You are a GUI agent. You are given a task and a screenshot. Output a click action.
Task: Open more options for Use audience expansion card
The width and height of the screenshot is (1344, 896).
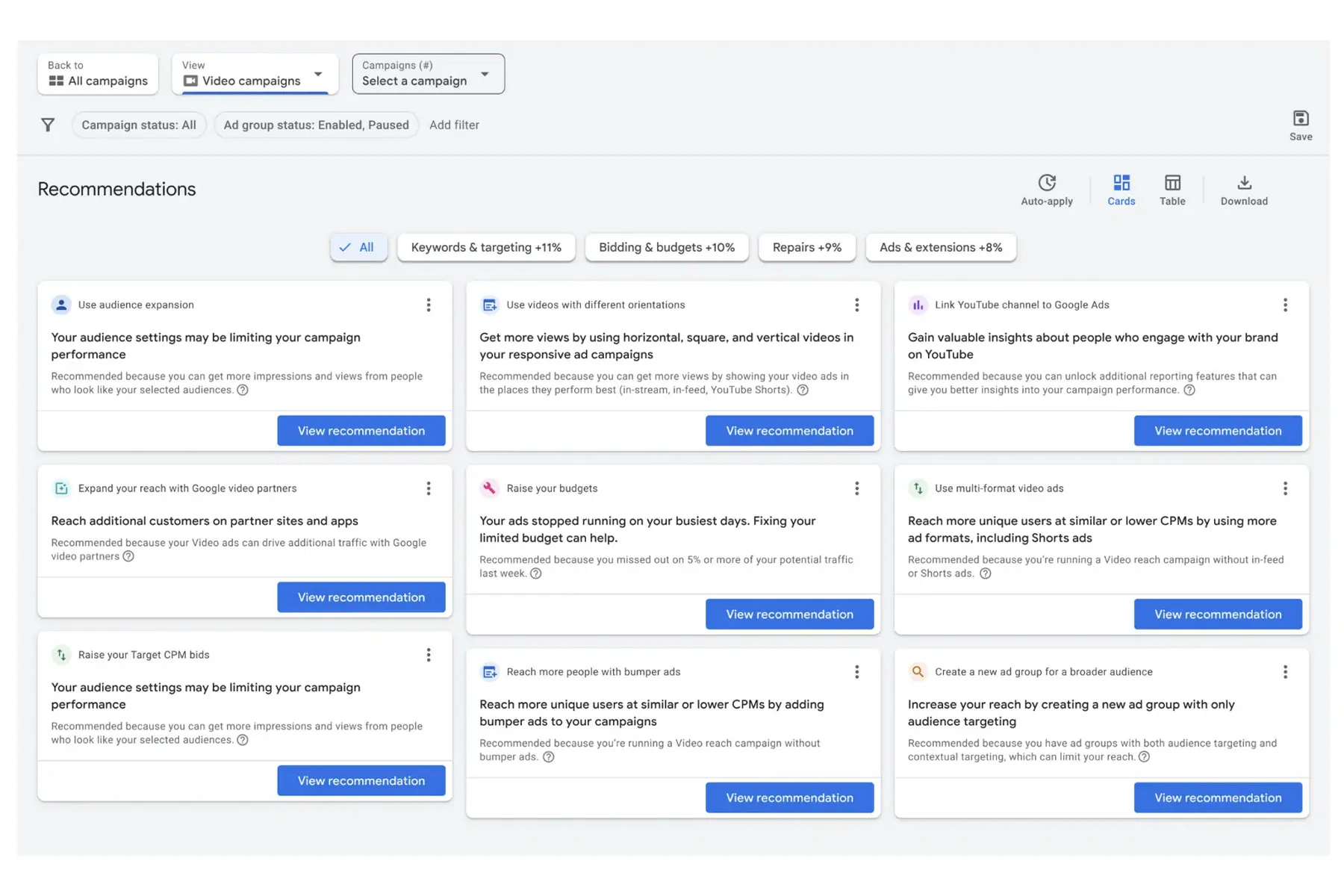(x=429, y=305)
